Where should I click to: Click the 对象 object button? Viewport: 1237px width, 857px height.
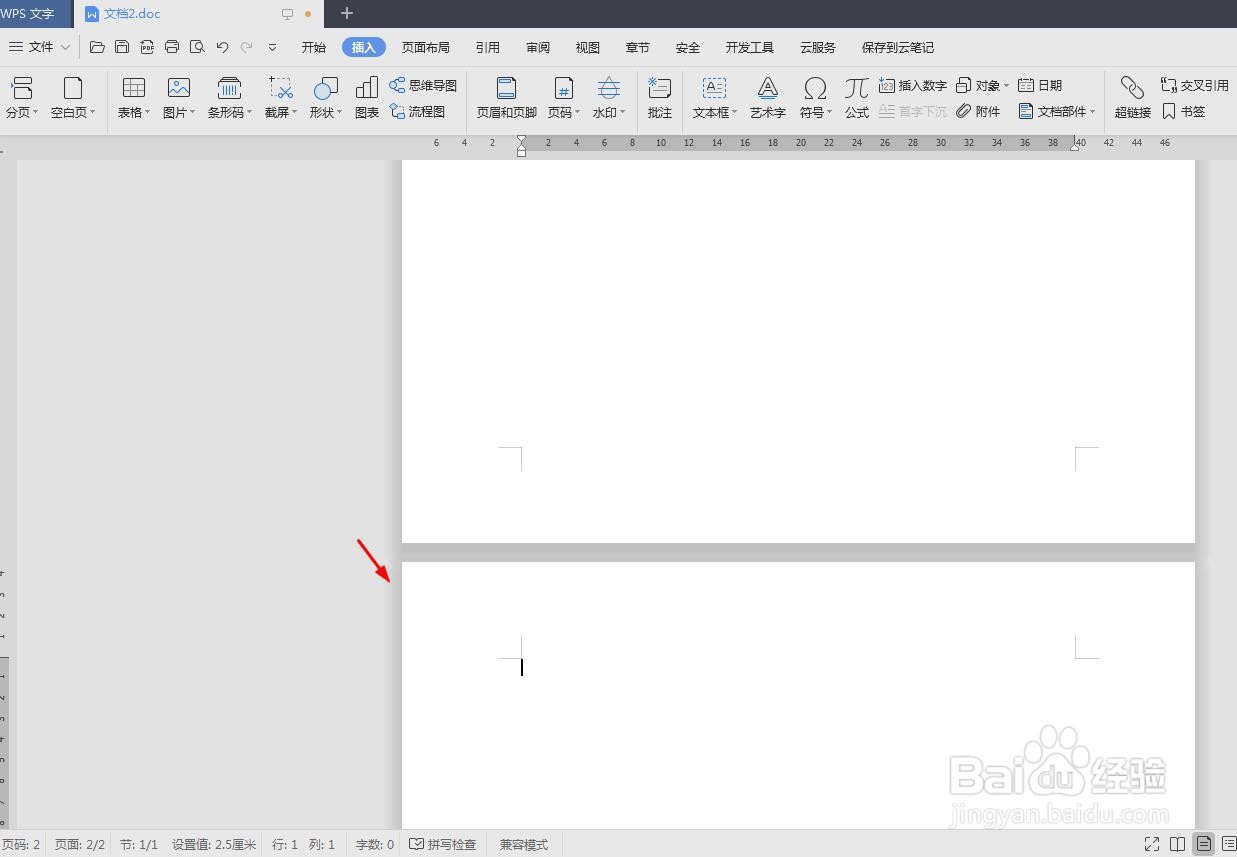click(978, 85)
